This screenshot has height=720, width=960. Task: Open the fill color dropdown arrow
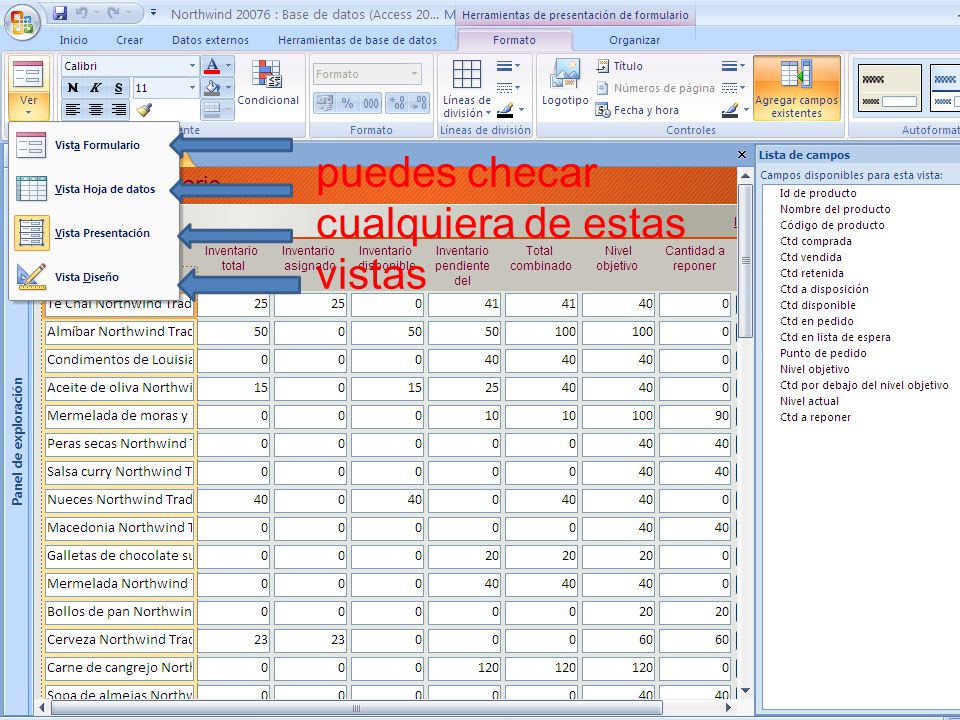coord(228,88)
